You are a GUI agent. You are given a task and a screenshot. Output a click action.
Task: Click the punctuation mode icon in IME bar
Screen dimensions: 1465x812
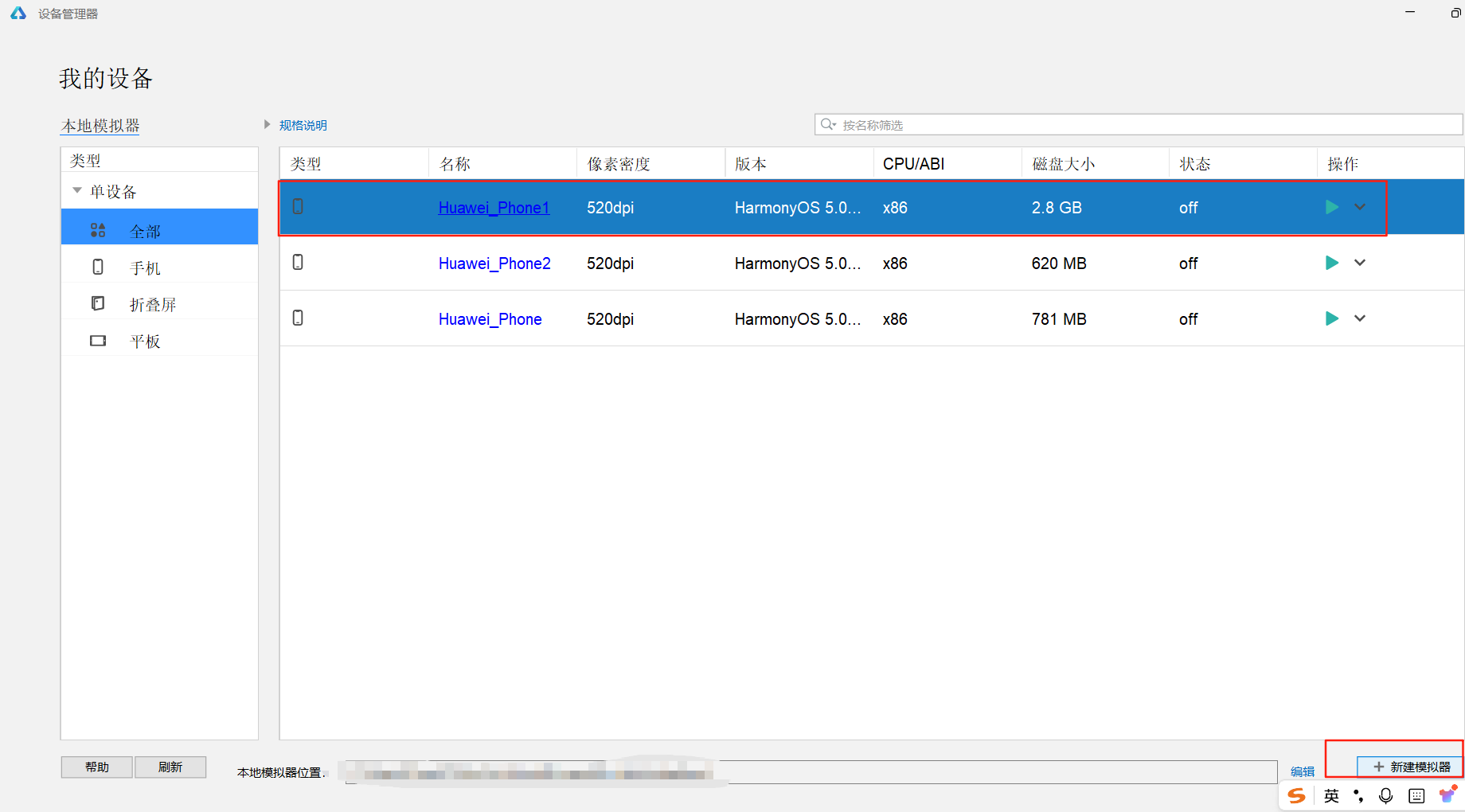pyautogui.click(x=1358, y=795)
